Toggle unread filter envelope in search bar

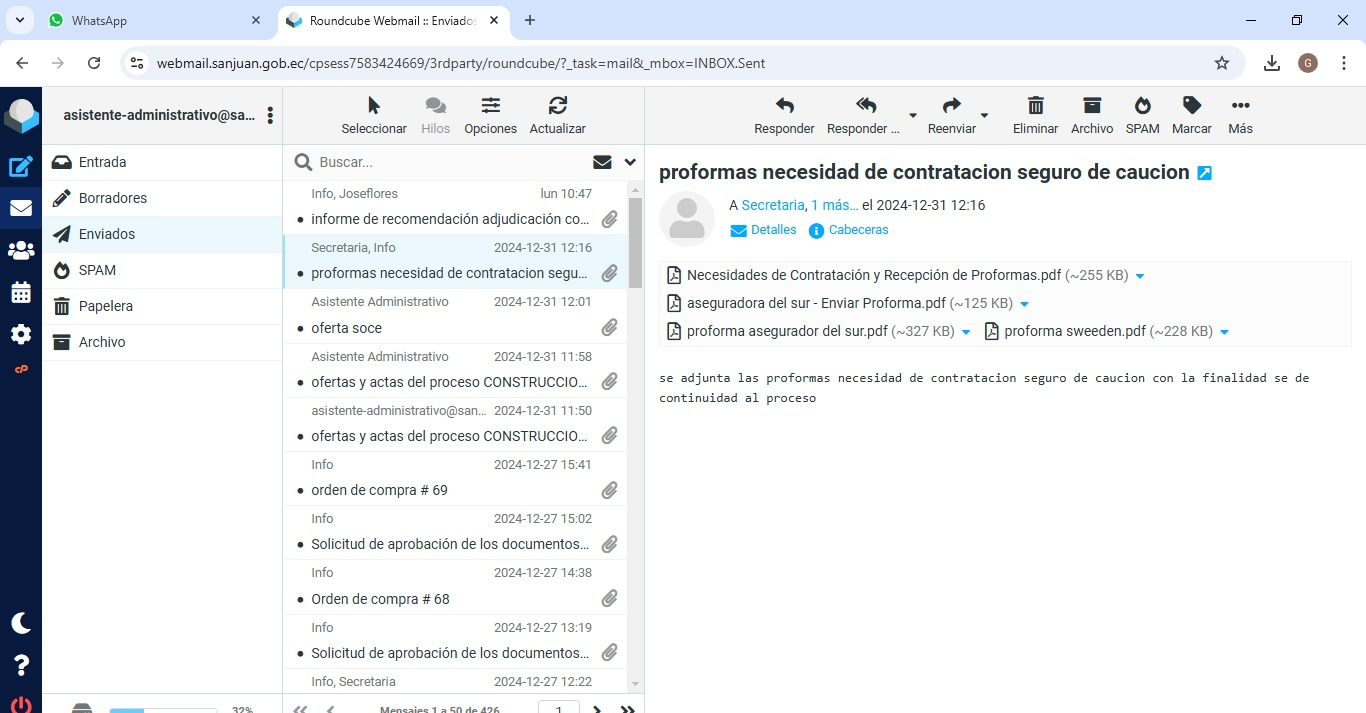602,162
